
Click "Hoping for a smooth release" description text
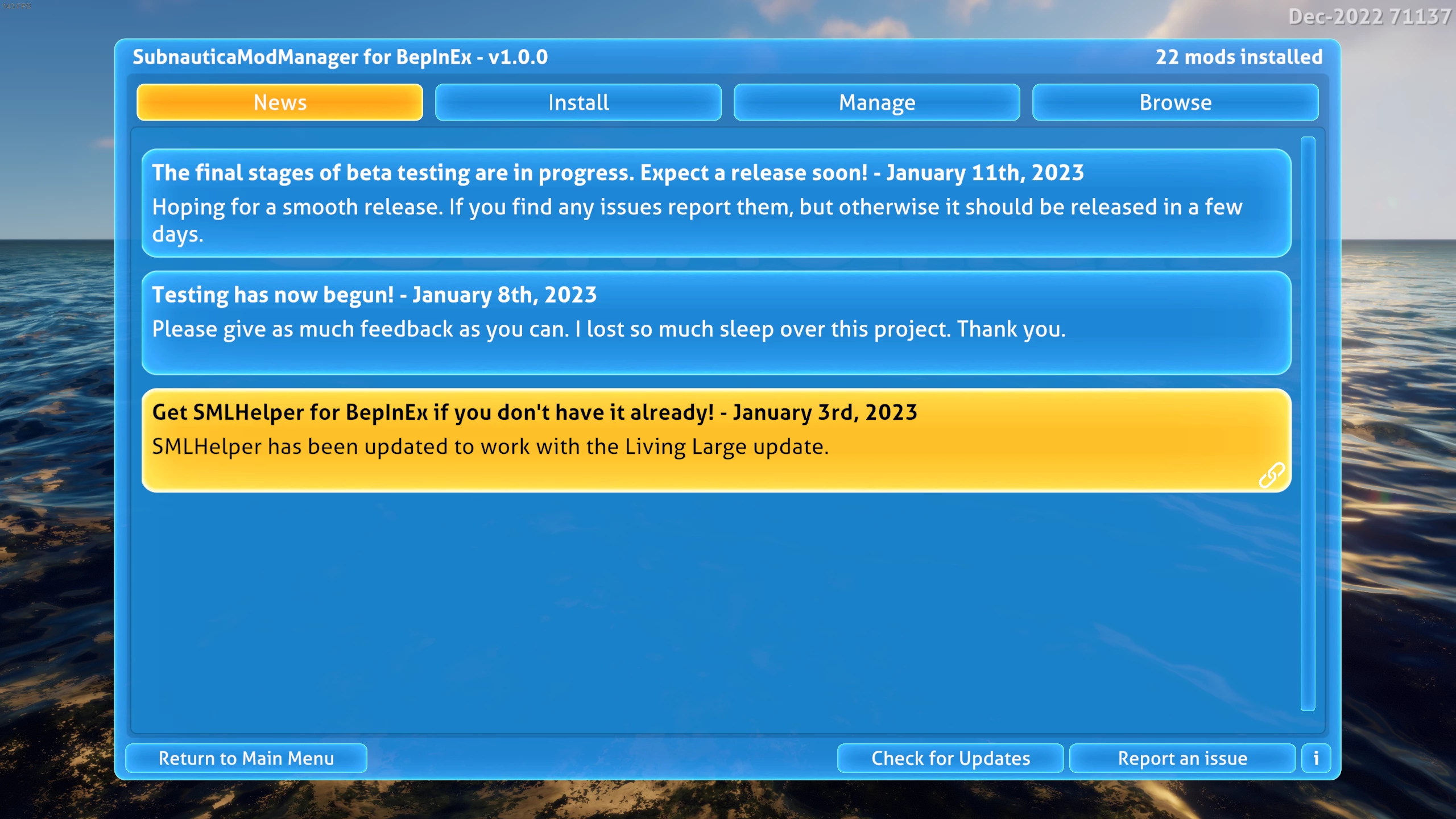(x=697, y=221)
